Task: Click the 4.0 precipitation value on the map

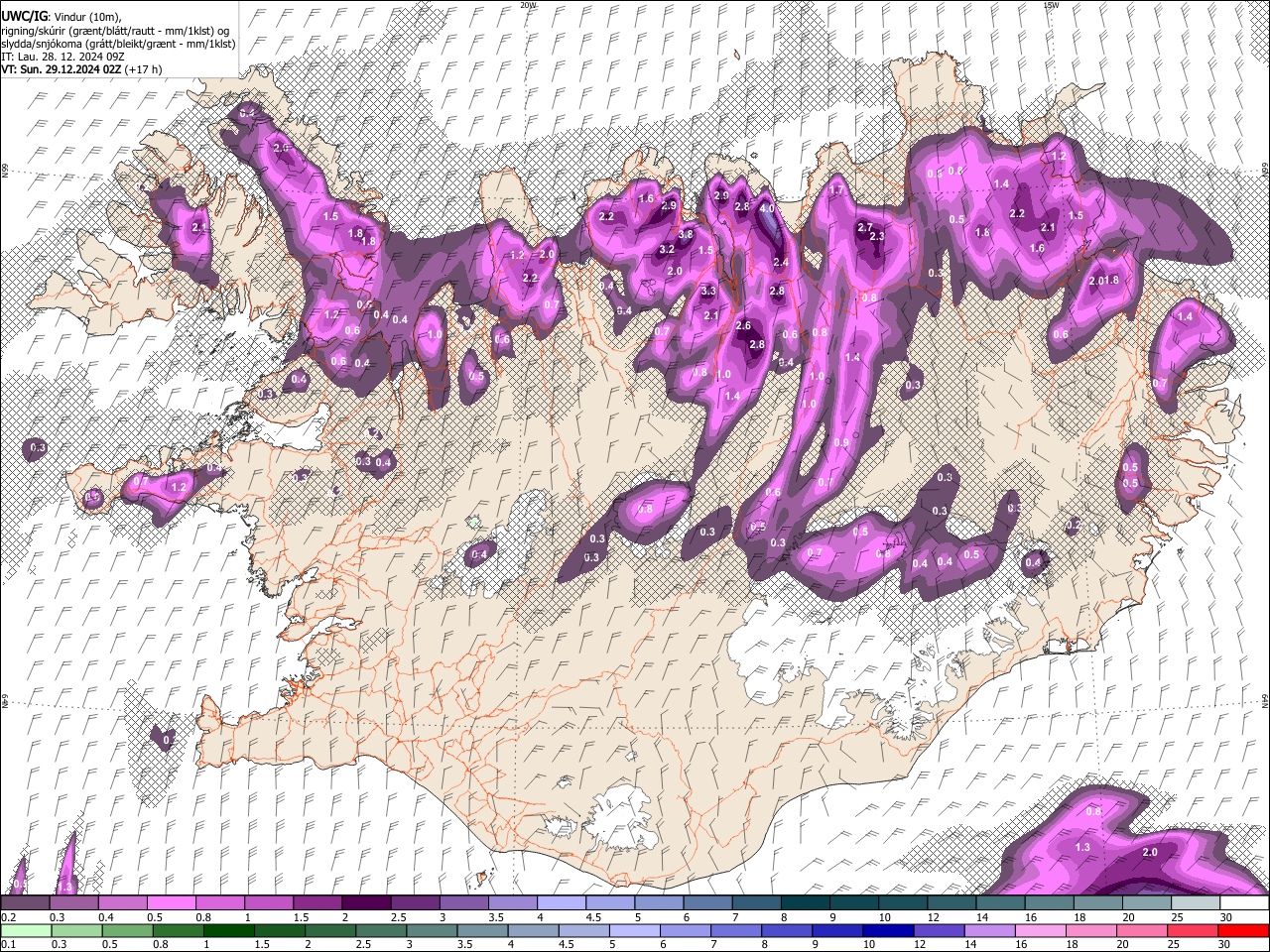Action: [x=767, y=209]
